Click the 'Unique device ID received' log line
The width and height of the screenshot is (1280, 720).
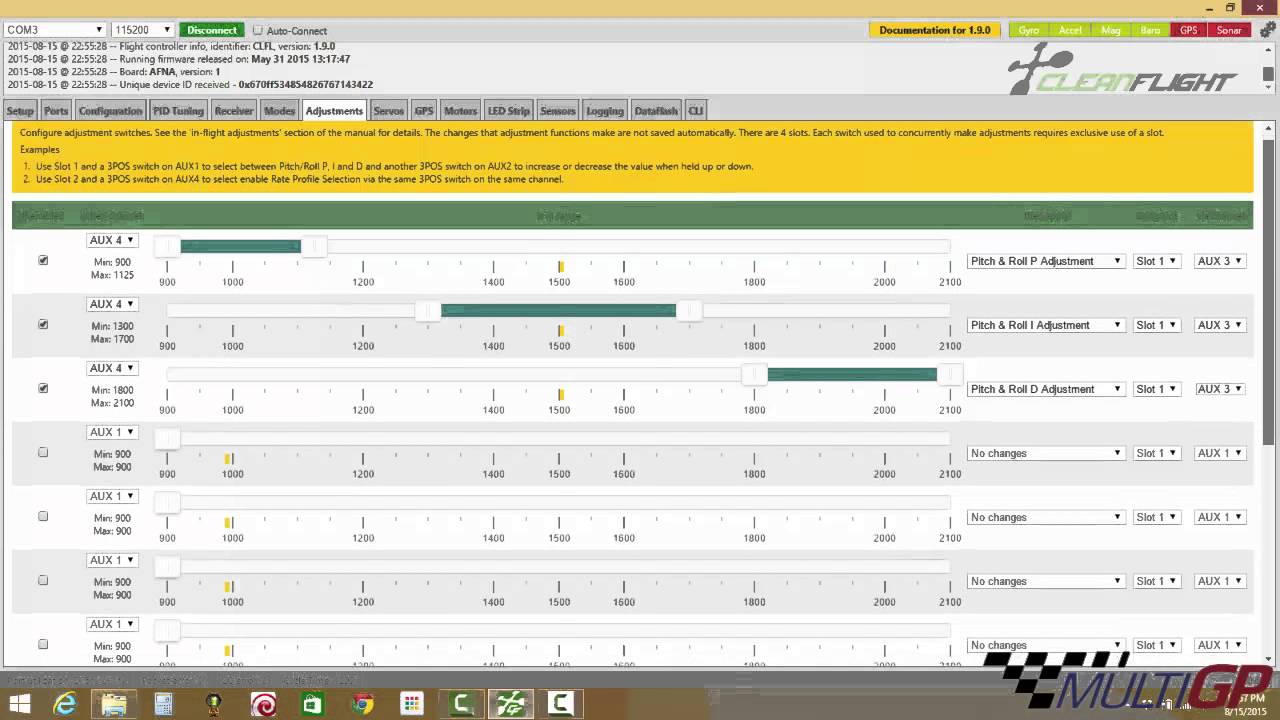coord(190,85)
